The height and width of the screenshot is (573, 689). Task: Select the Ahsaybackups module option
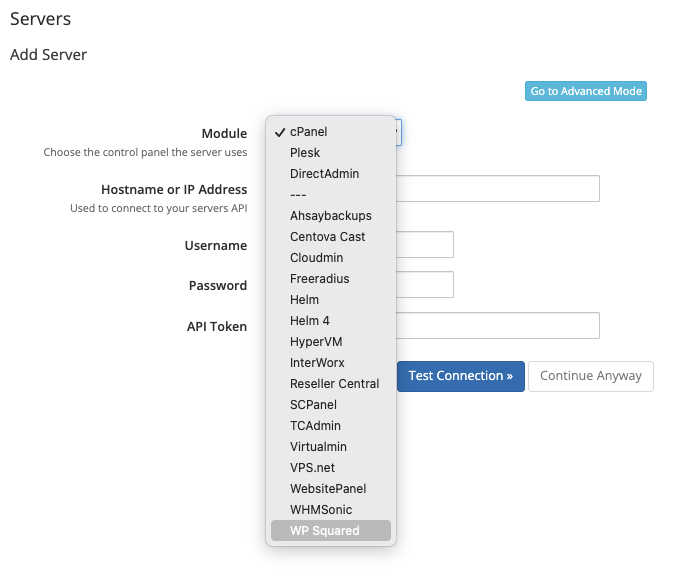tap(330, 216)
